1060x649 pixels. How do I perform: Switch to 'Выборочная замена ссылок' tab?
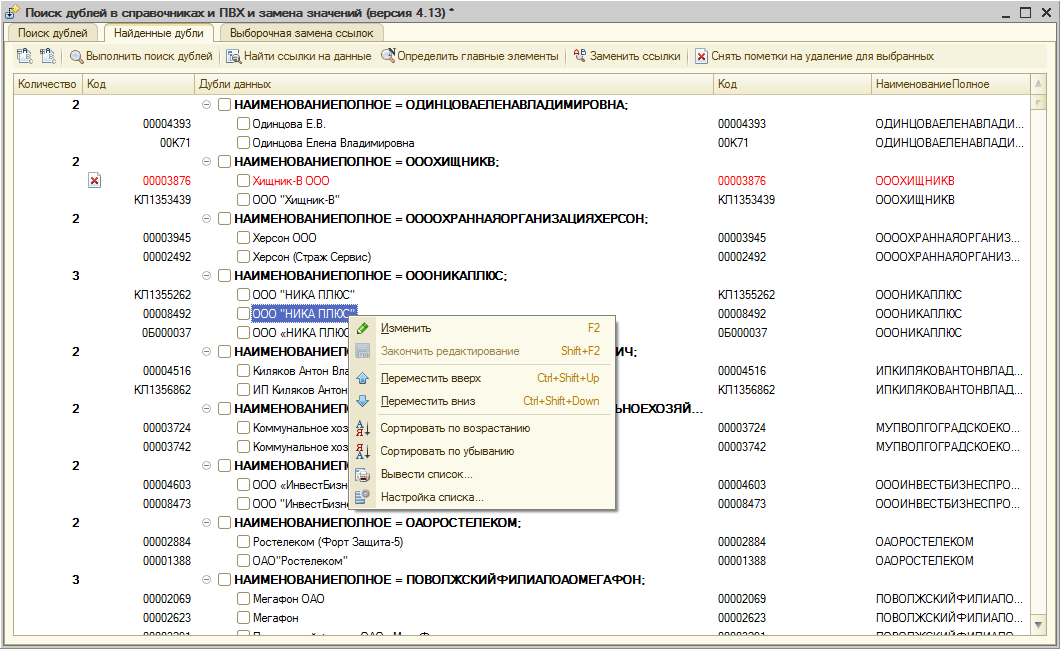tap(302, 33)
